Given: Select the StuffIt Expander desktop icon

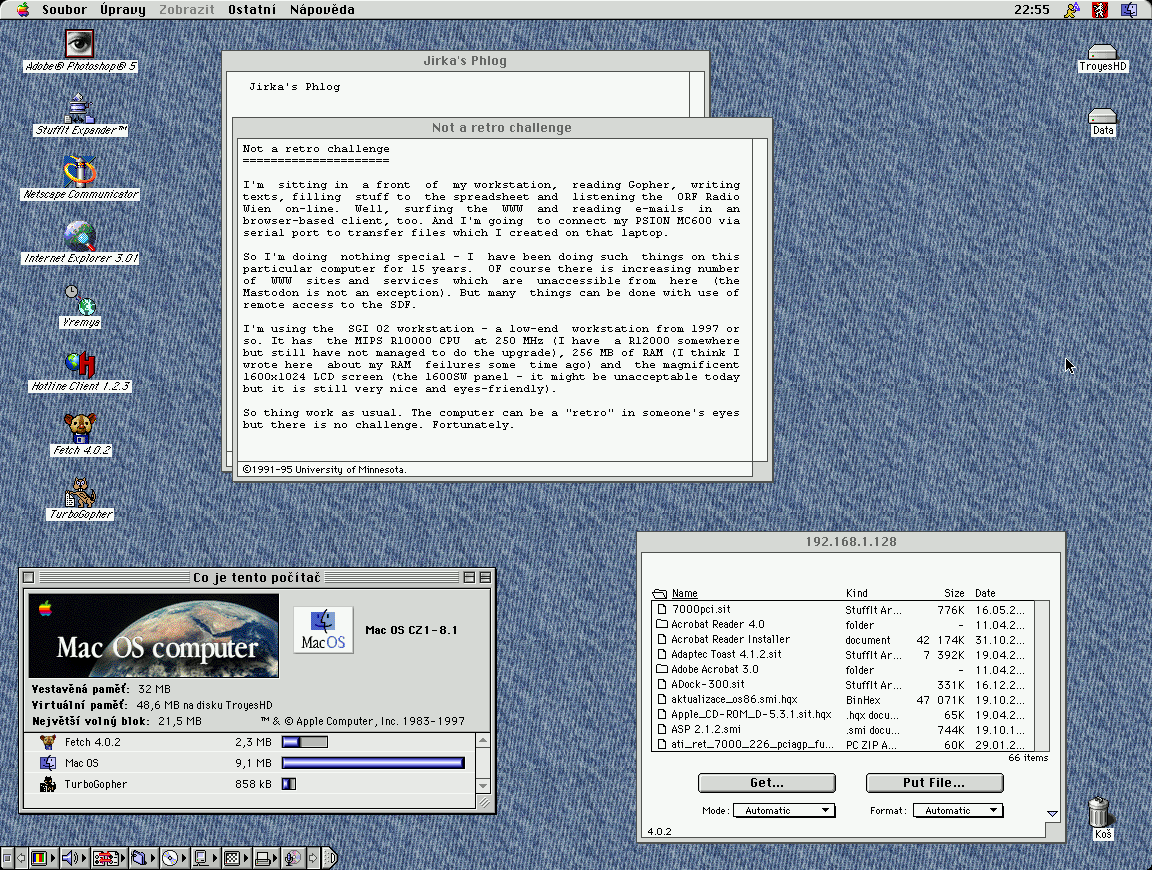Looking at the screenshot, I should [x=80, y=108].
